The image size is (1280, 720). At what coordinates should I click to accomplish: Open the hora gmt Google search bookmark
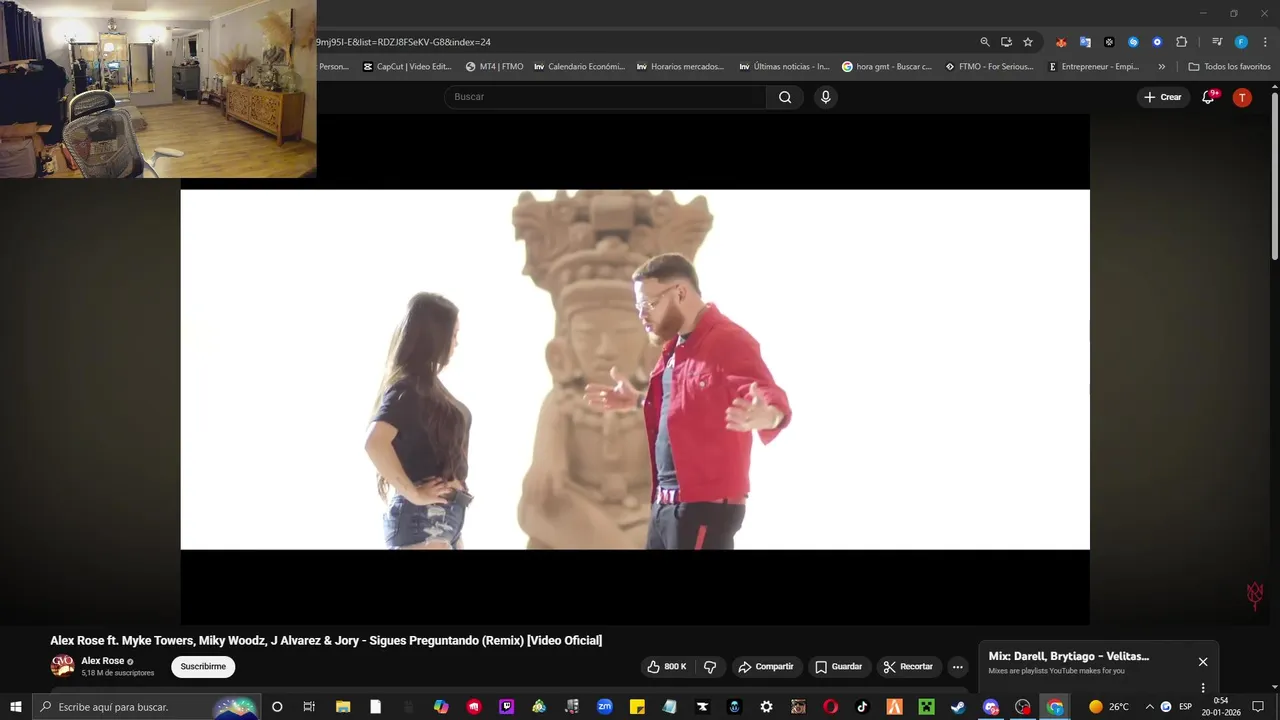pos(887,67)
